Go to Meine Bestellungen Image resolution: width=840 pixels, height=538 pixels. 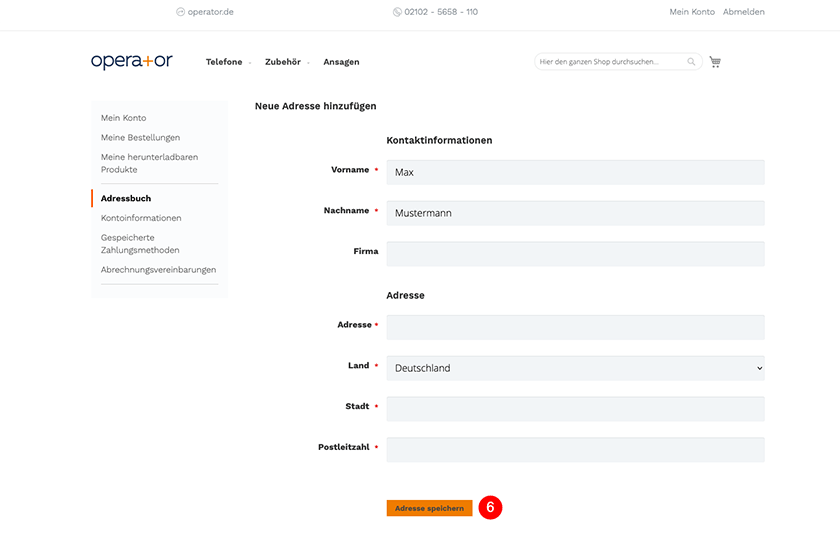pyautogui.click(x=140, y=138)
